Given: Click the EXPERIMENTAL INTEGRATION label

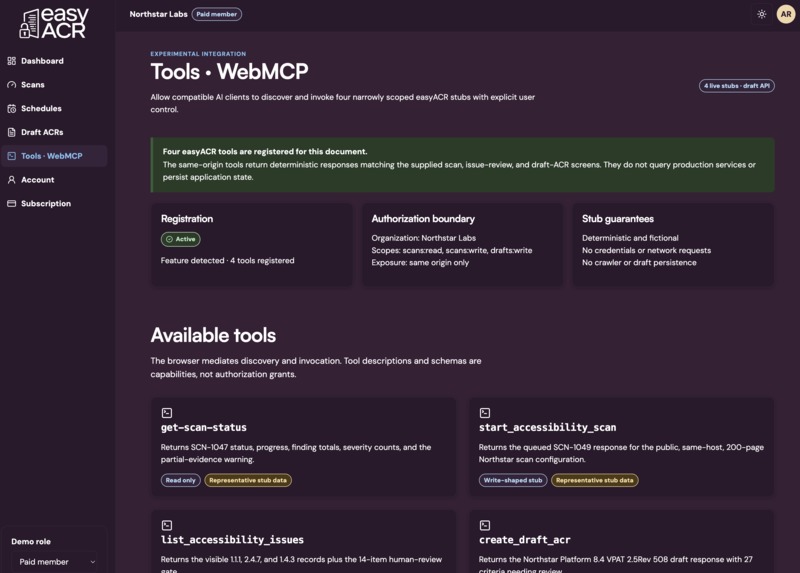Looking at the screenshot, I should pos(198,54).
